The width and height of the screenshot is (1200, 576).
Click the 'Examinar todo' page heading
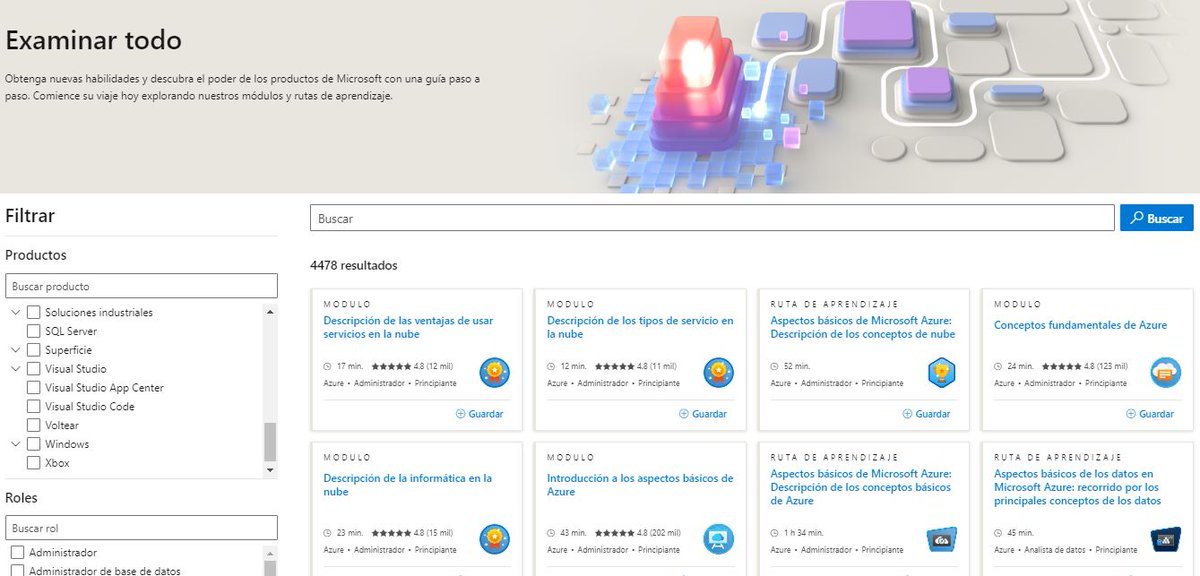point(94,41)
